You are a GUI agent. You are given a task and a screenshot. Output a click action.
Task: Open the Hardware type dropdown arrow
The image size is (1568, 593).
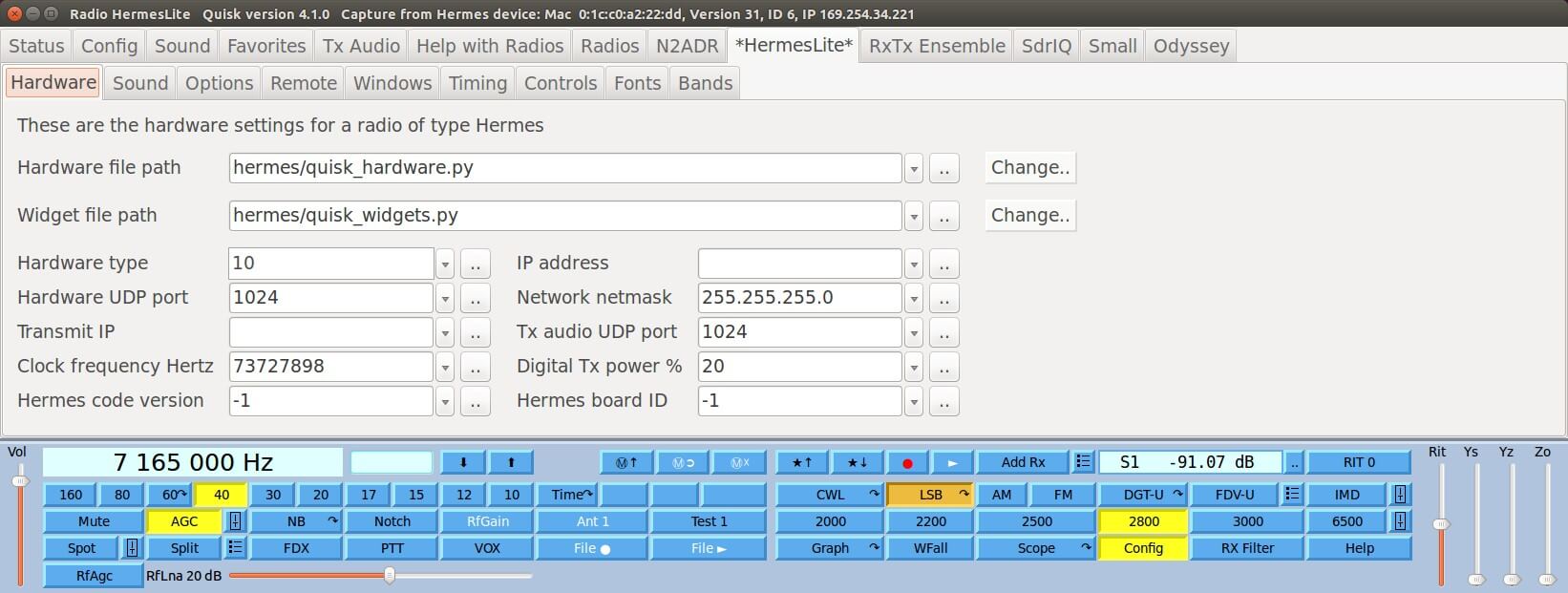pos(445,265)
